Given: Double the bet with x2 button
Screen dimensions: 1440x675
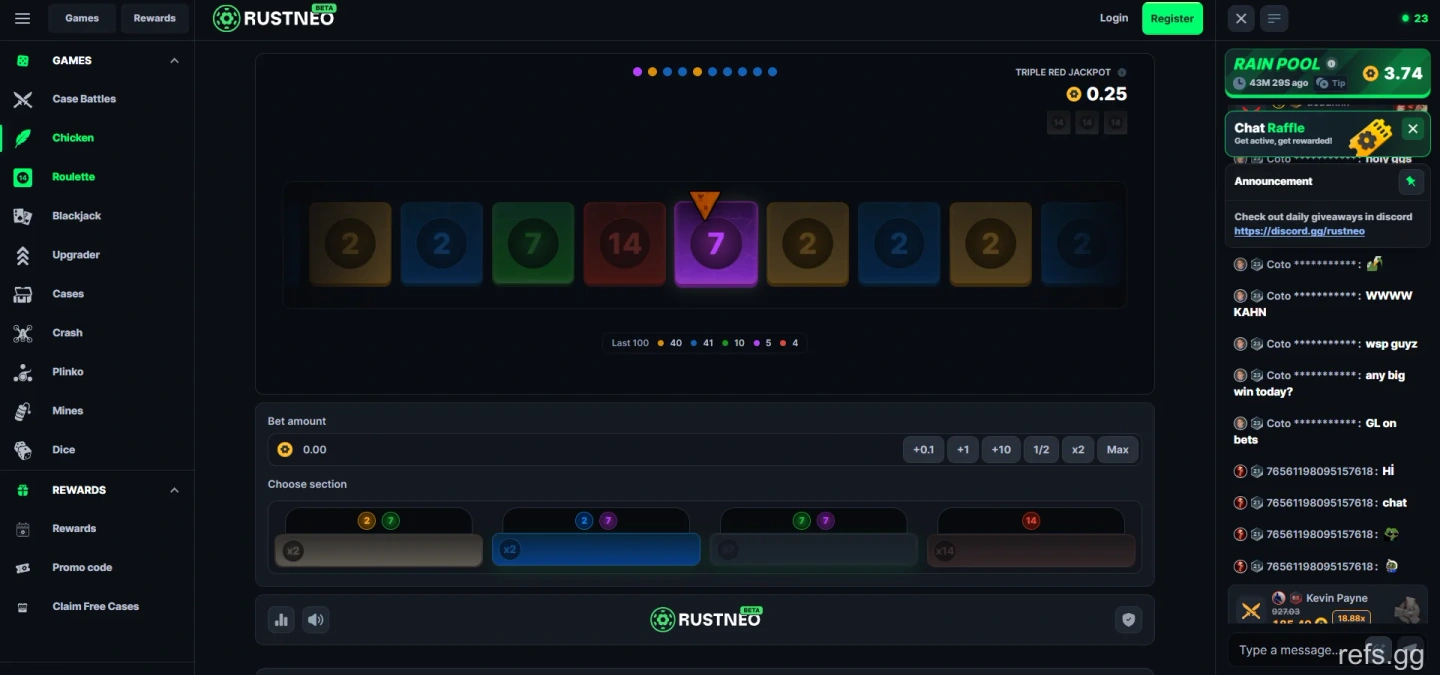Looking at the screenshot, I should [1078, 450].
